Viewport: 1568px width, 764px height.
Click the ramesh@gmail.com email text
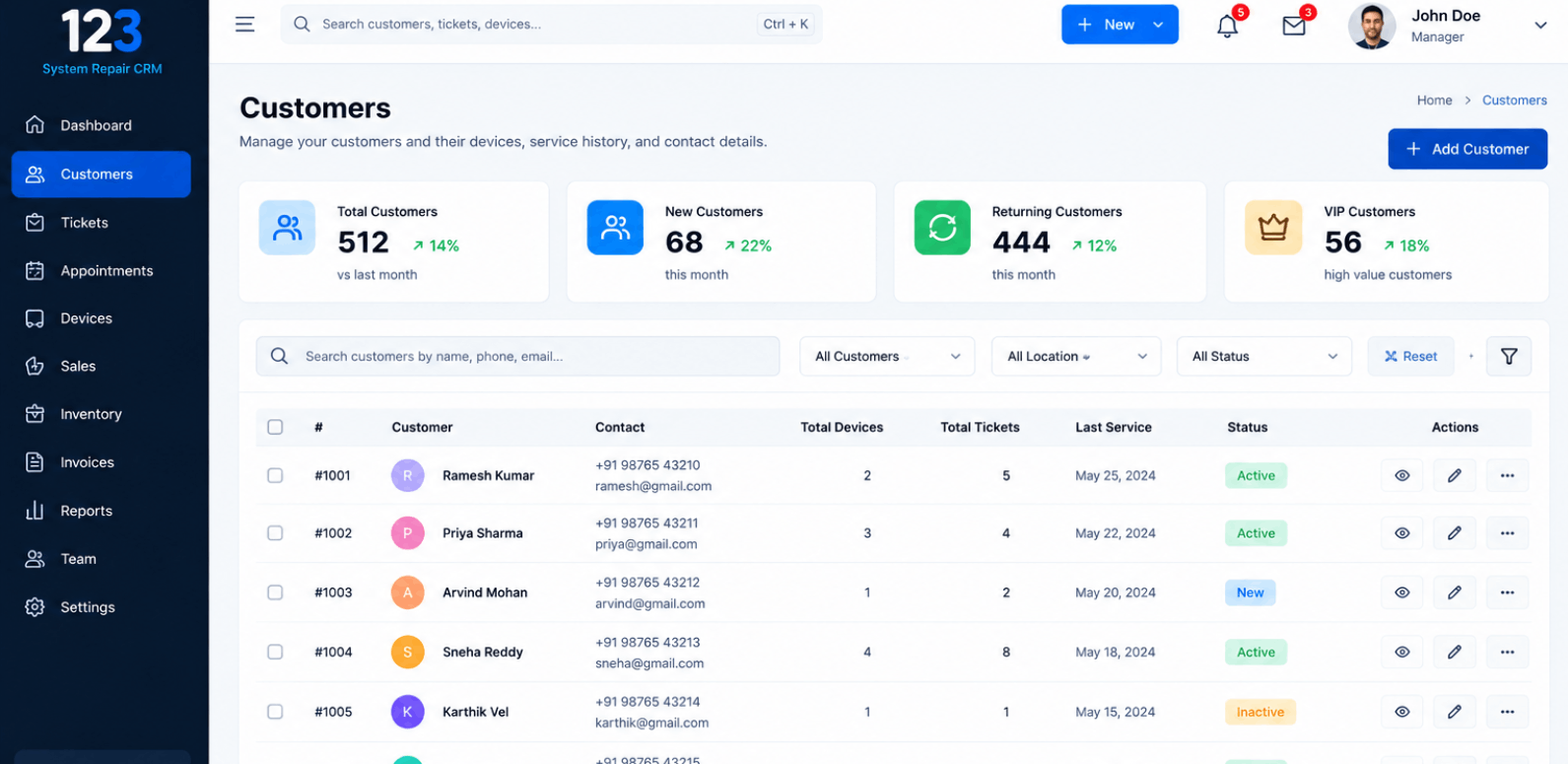tap(653, 486)
